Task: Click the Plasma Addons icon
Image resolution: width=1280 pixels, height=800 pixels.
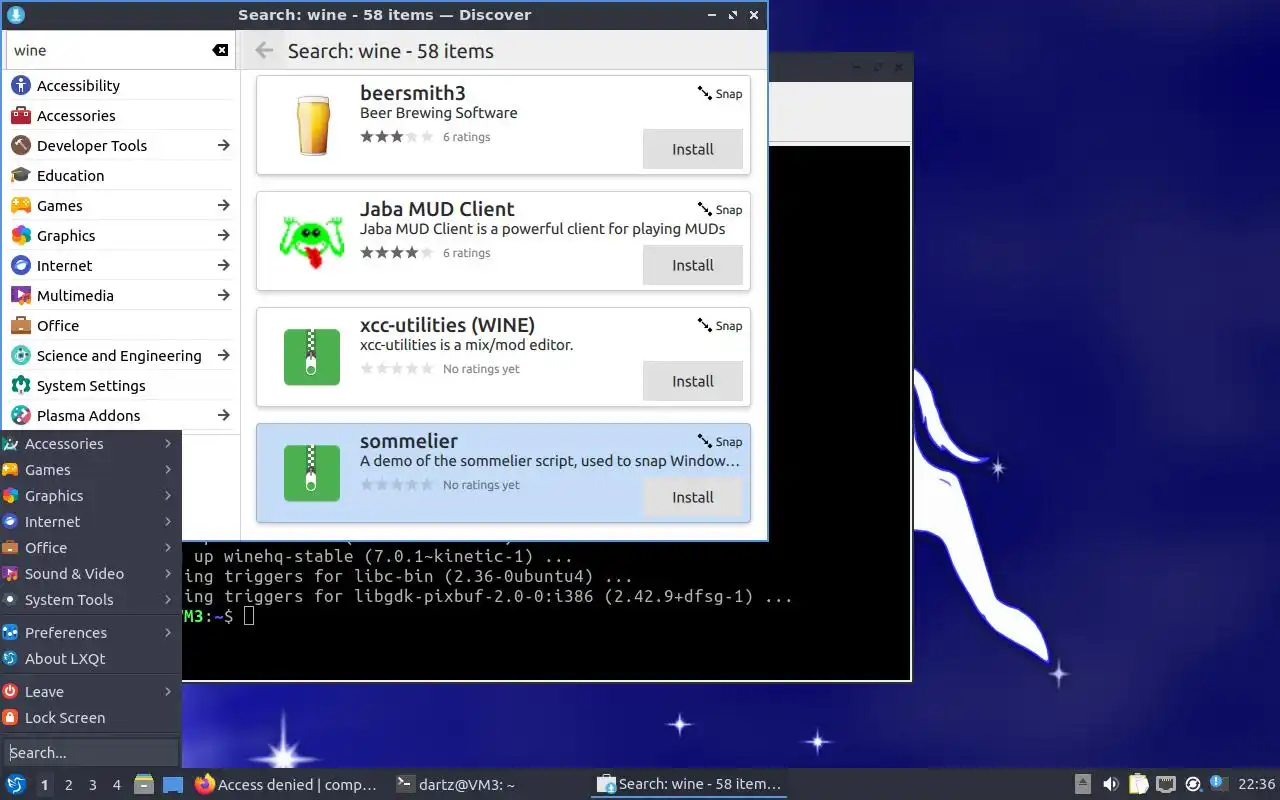Action: [x=21, y=416]
